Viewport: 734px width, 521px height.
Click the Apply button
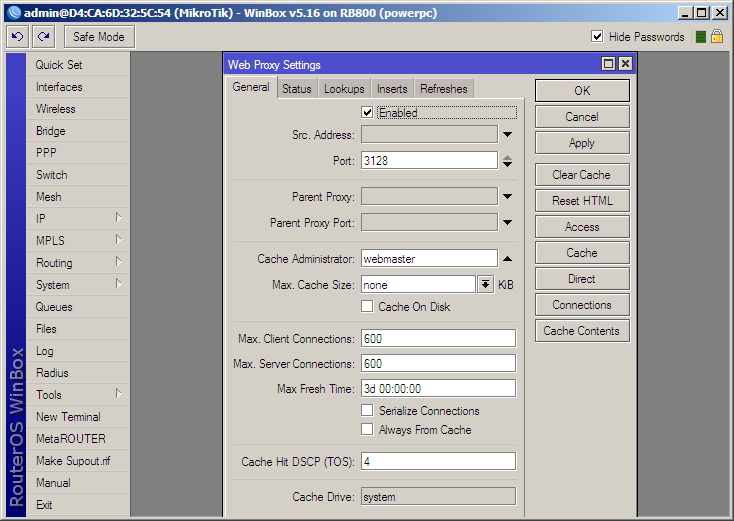pyautogui.click(x=582, y=143)
